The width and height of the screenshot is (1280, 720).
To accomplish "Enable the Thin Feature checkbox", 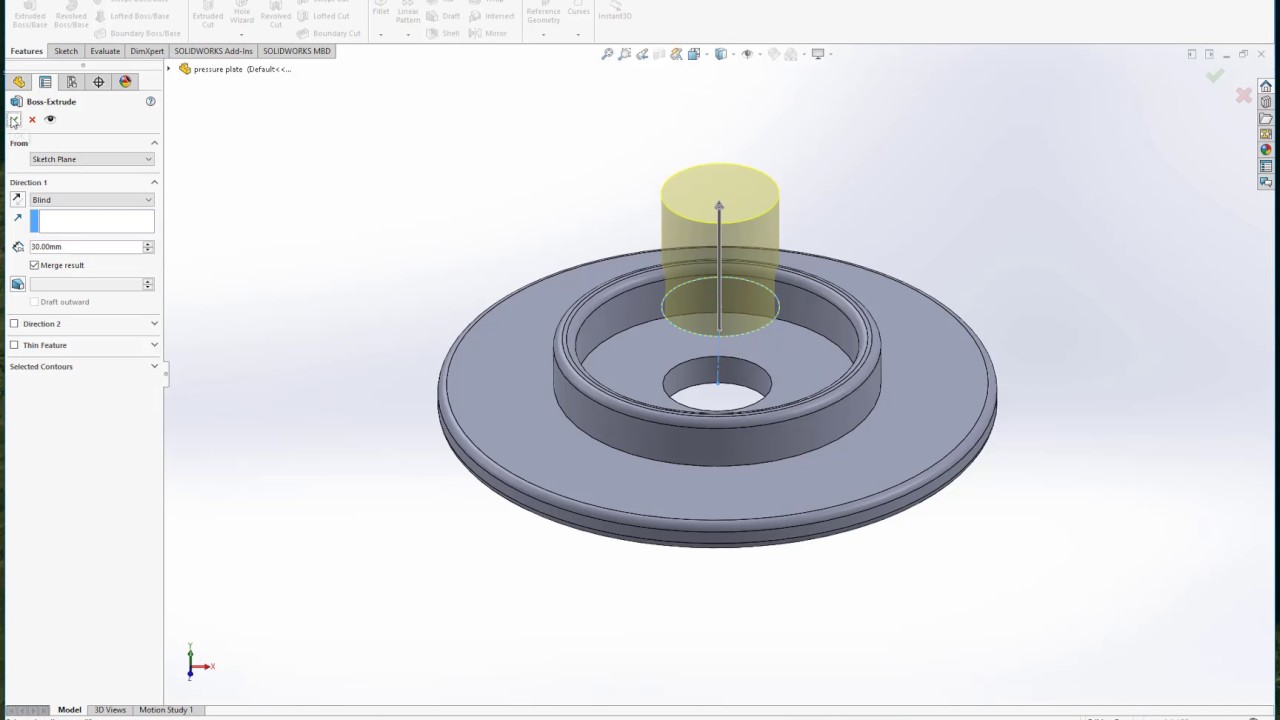I will point(14,345).
